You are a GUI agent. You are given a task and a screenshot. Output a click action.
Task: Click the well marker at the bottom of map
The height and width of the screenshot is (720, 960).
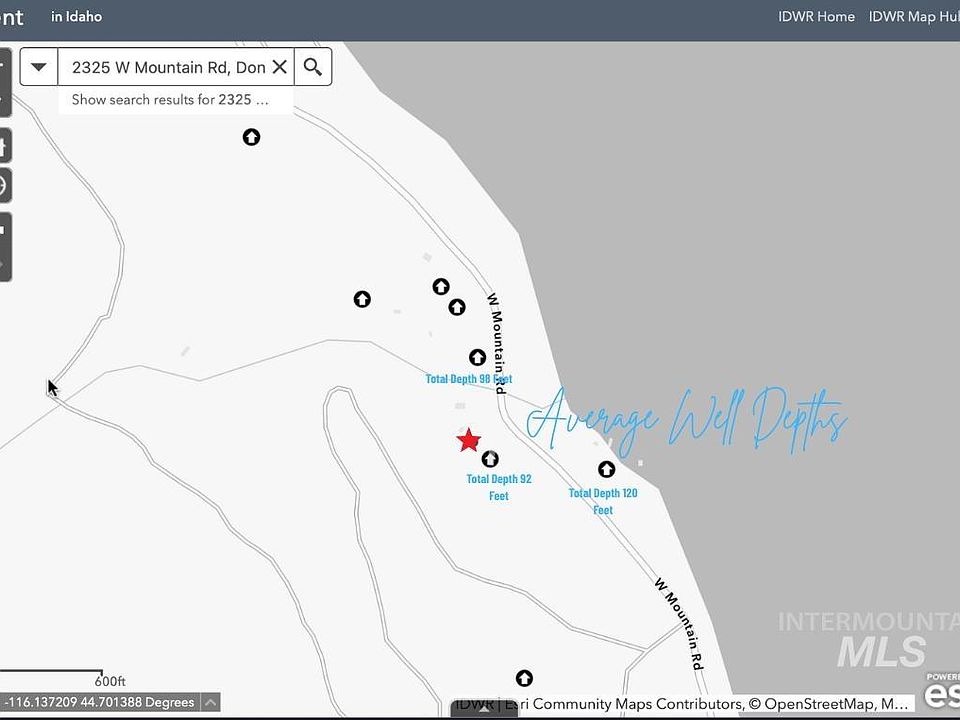(524, 679)
